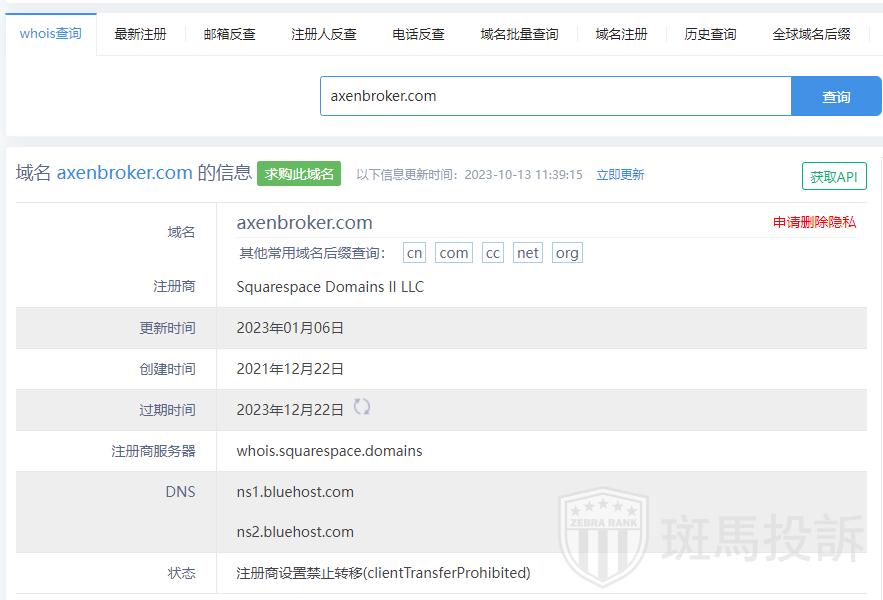The width and height of the screenshot is (883, 600).
Task: Open the 邮箱反查 tab
Action: tap(229, 34)
